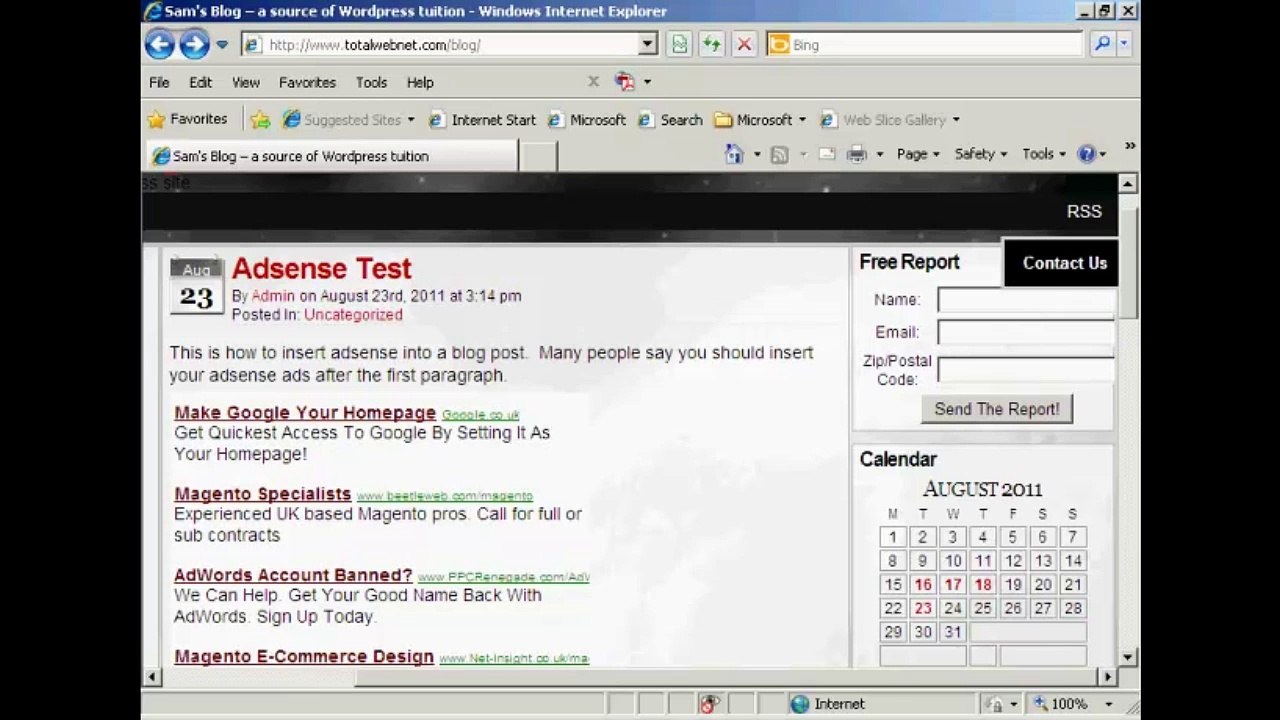Show more command bar items via double chevron
The image size is (1280, 720).
(1130, 146)
